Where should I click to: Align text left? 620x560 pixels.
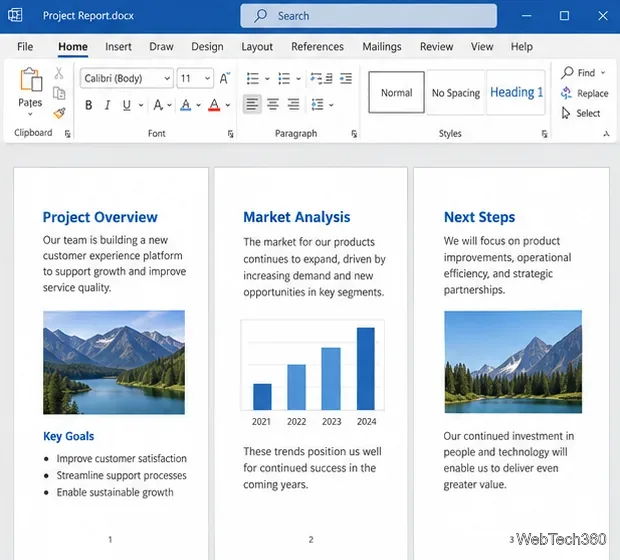(252, 104)
